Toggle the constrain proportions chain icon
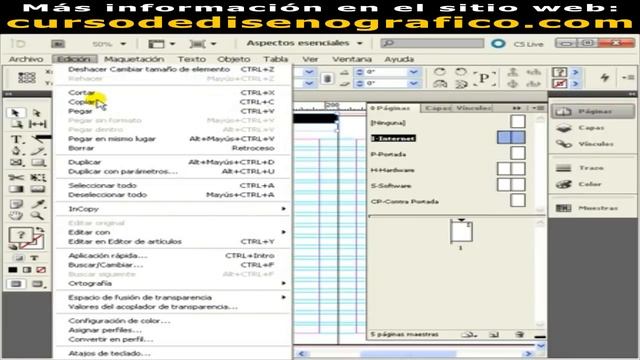 [327, 78]
